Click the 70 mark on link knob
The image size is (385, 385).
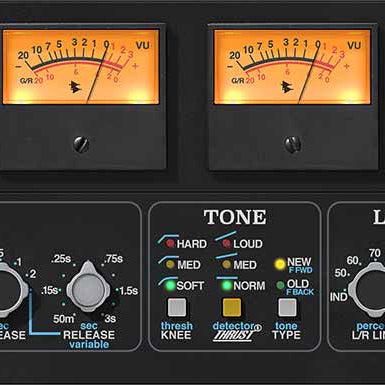coord(375,253)
